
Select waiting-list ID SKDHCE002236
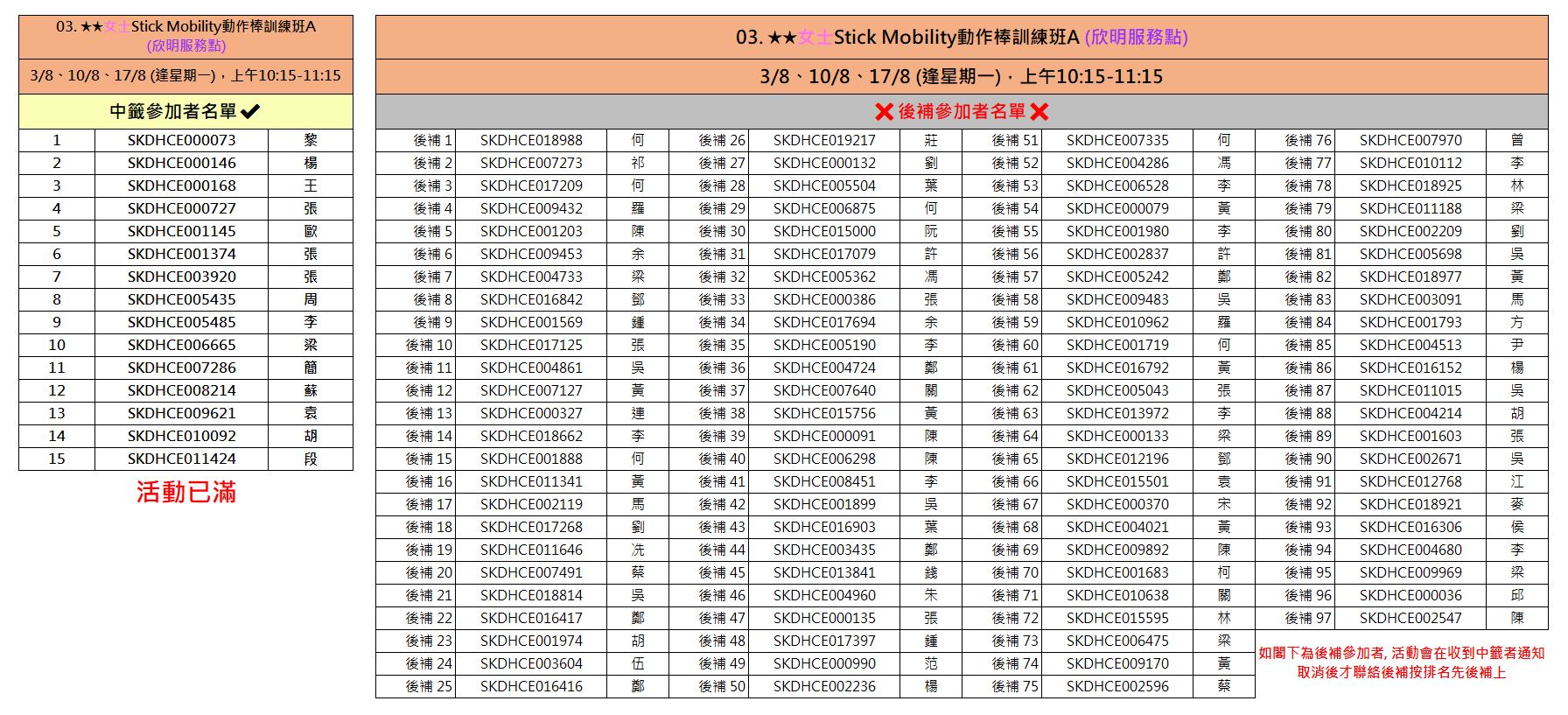(x=824, y=686)
